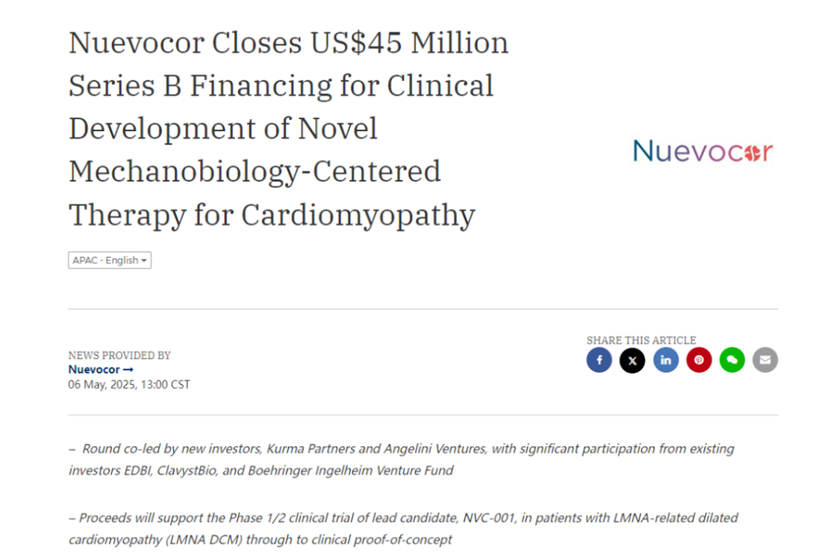Click the SHARE THIS ARTICLE label

(641, 340)
